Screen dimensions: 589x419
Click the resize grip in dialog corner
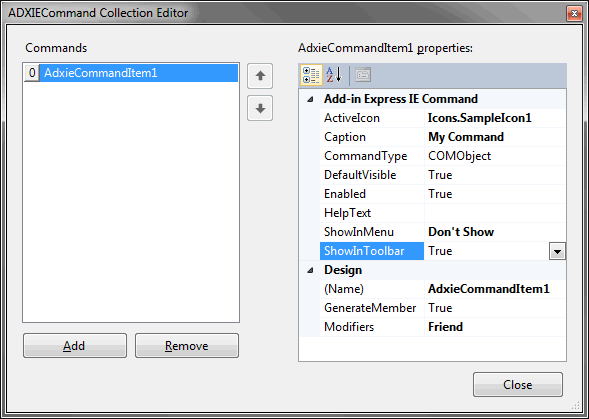click(575, 405)
